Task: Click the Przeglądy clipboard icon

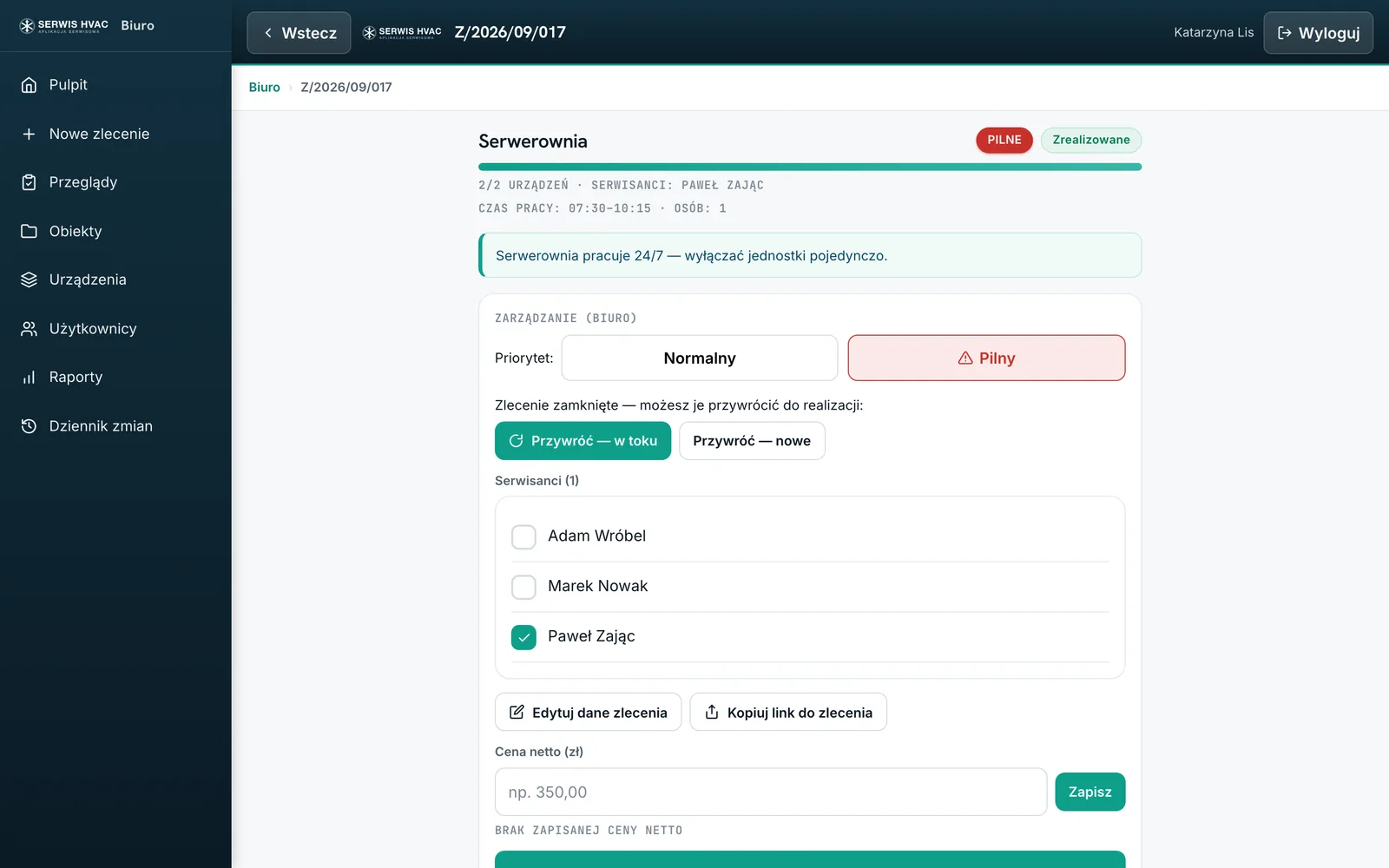Action: coord(29,182)
